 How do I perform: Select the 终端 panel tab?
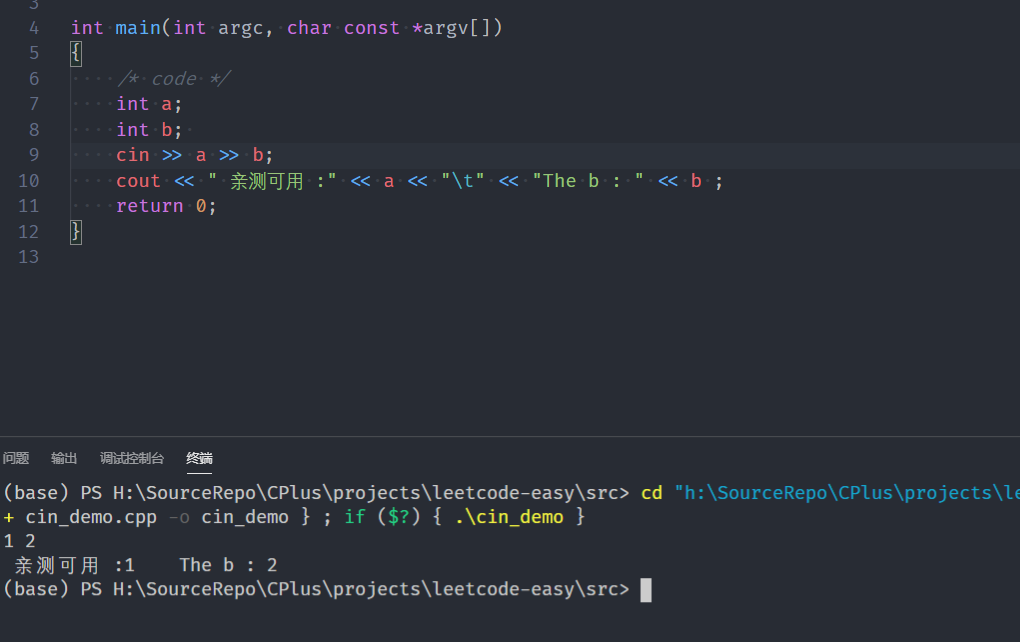[199, 459]
